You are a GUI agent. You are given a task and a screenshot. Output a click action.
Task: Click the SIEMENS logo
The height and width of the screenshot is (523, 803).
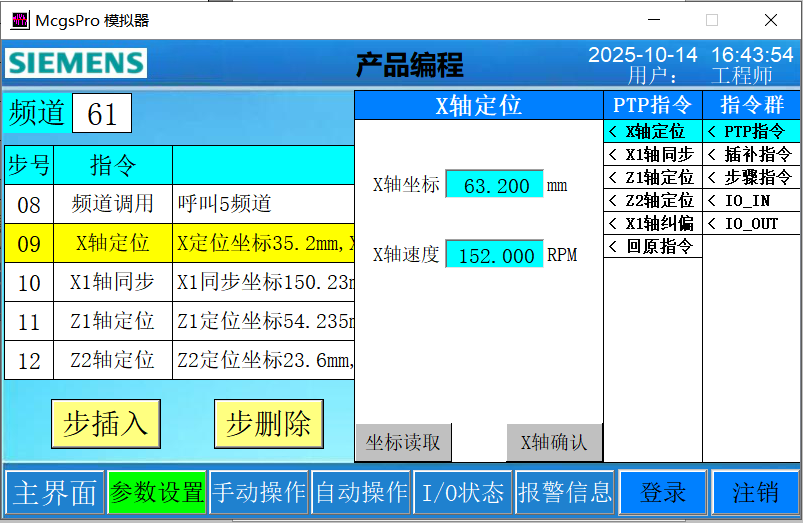point(76,63)
